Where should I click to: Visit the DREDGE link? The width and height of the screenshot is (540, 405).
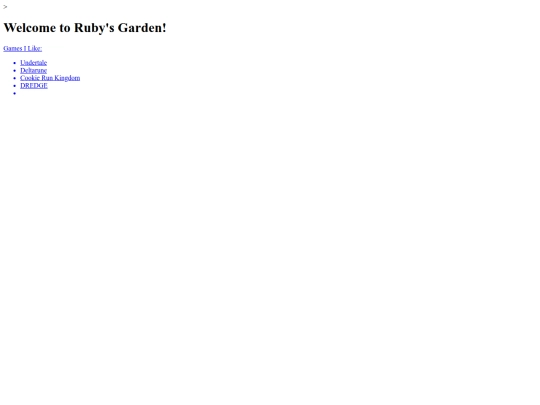click(34, 85)
